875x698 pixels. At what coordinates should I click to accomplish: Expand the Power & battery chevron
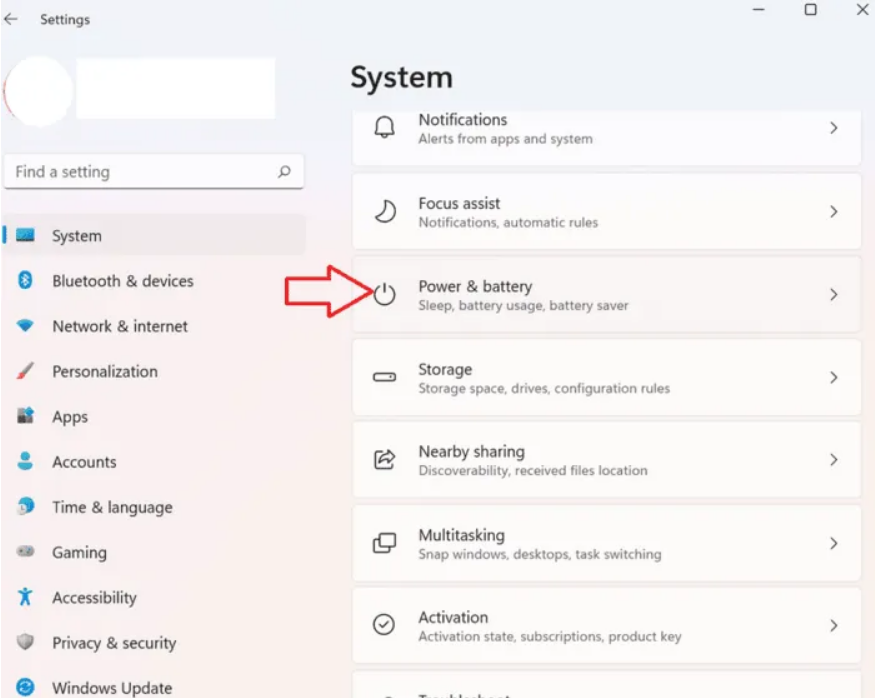tap(833, 294)
